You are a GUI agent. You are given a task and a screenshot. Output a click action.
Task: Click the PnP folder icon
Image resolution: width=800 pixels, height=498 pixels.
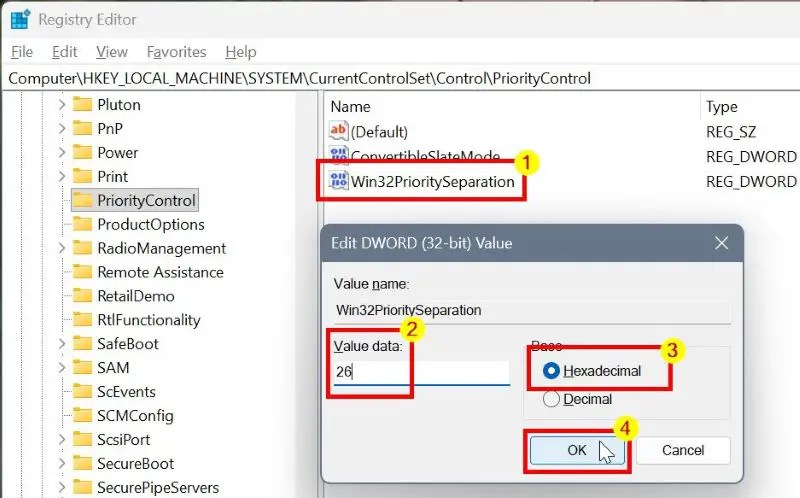click(x=82, y=128)
